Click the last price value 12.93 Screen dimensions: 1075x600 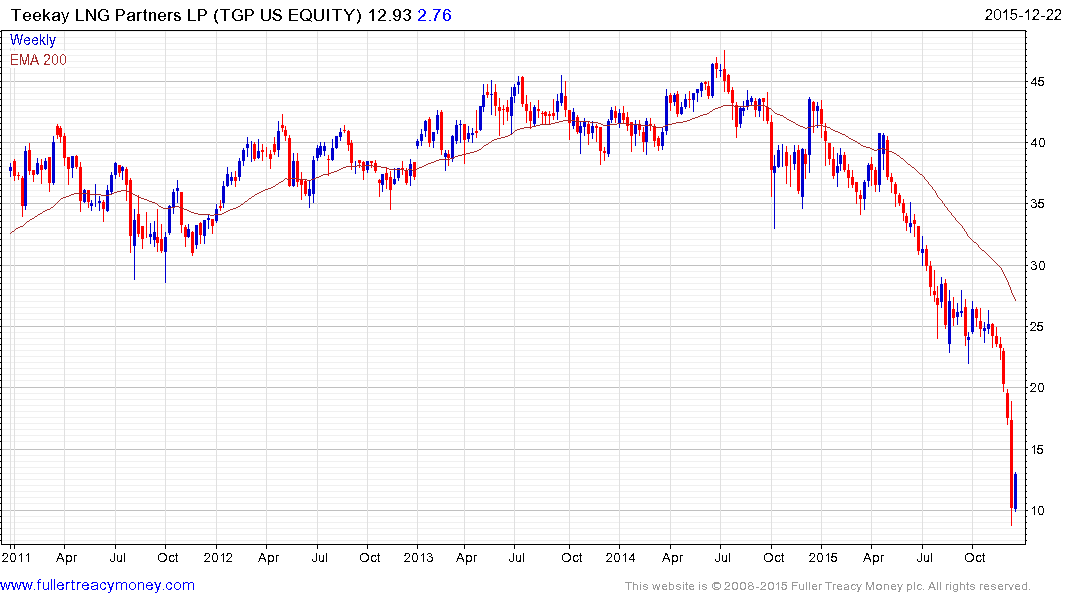(389, 15)
